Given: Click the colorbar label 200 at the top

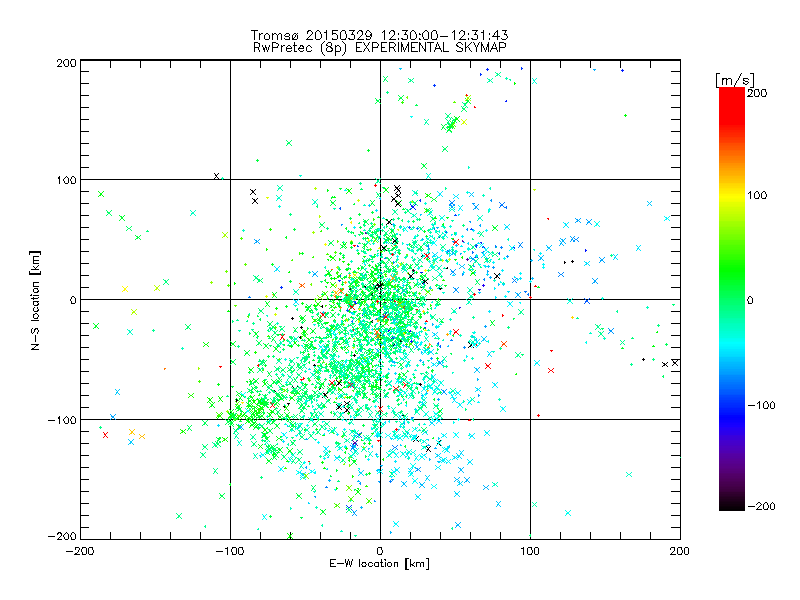Looking at the screenshot, I should [x=757, y=93].
